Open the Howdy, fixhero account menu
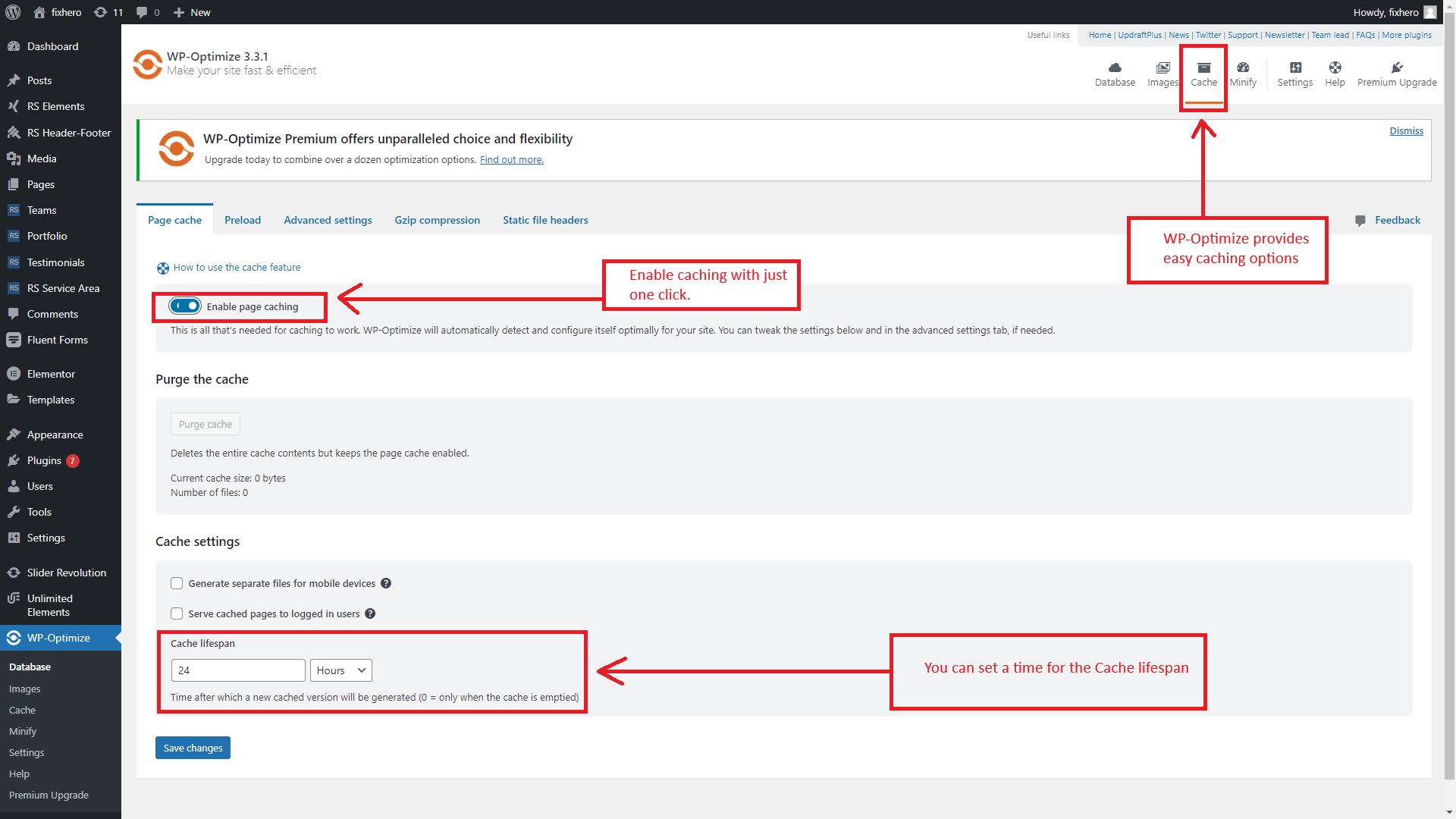Viewport: 1456px width, 819px height. (x=1395, y=12)
